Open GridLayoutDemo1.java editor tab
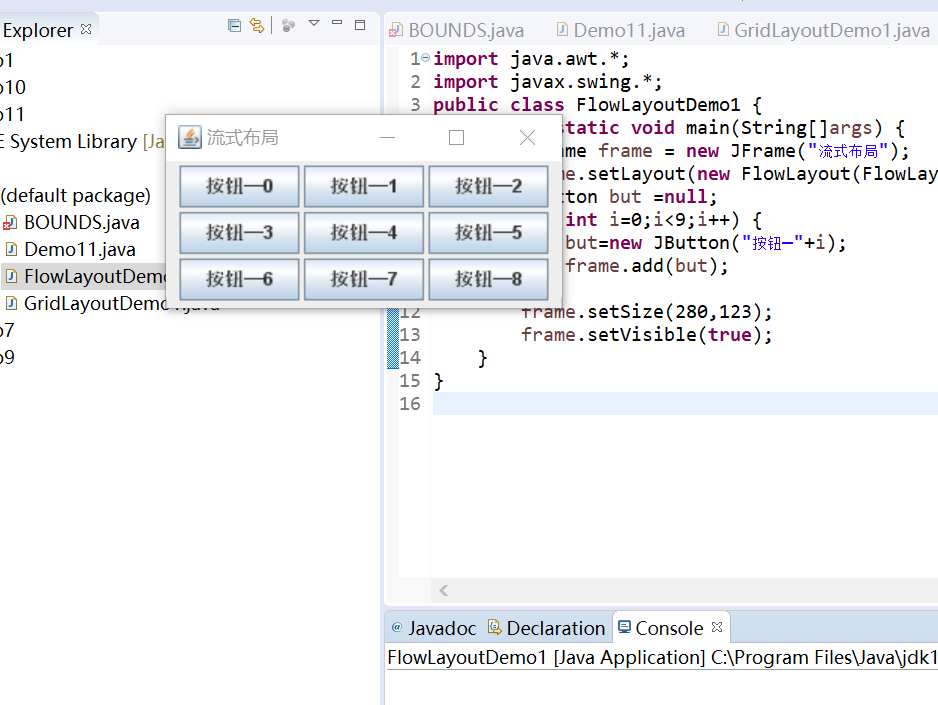938x705 pixels. (x=830, y=30)
